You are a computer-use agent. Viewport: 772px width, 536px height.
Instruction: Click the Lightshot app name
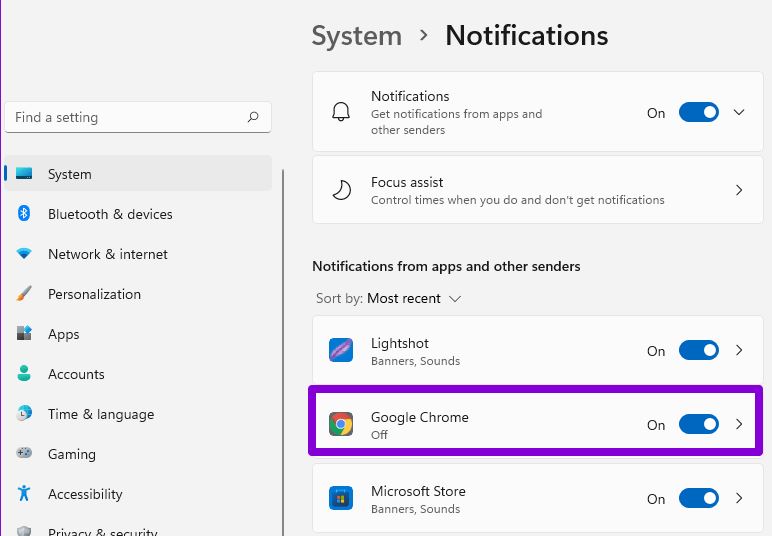pyautogui.click(x=400, y=343)
